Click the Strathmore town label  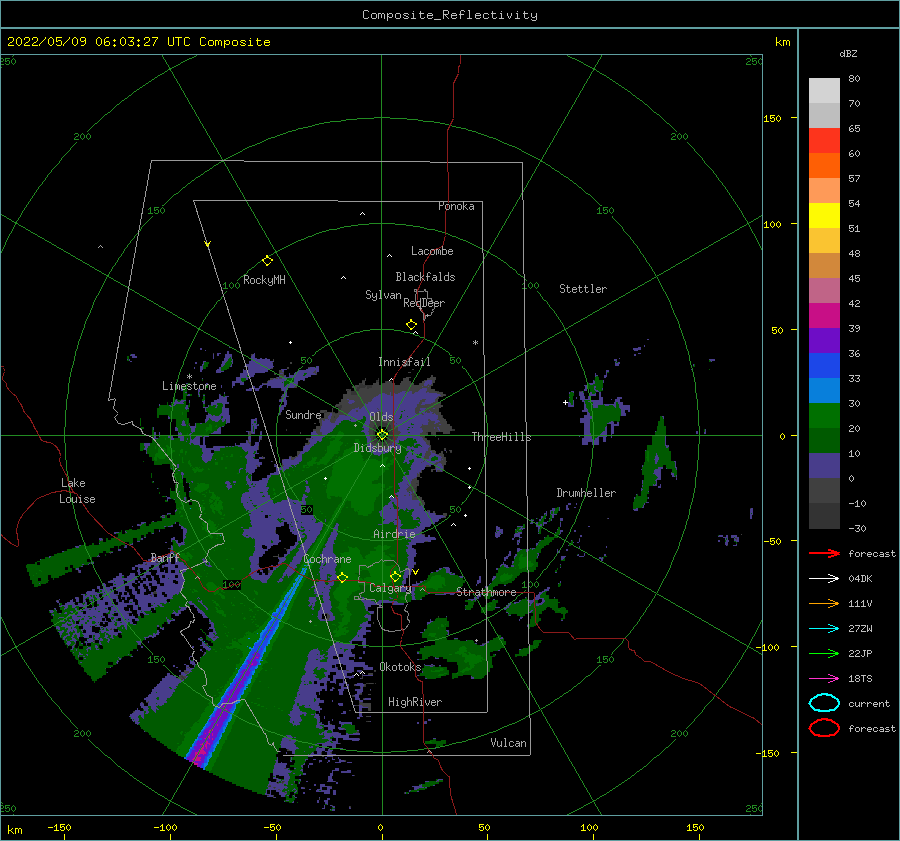486,592
